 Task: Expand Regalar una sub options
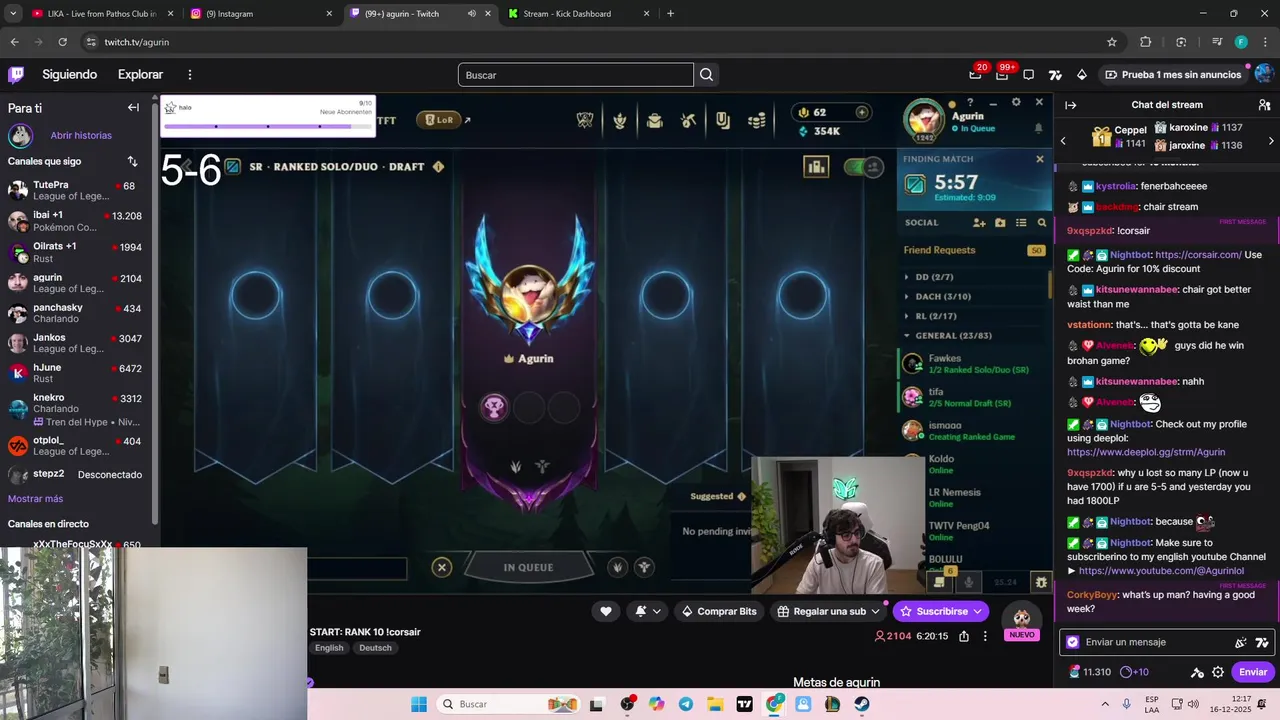(875, 611)
